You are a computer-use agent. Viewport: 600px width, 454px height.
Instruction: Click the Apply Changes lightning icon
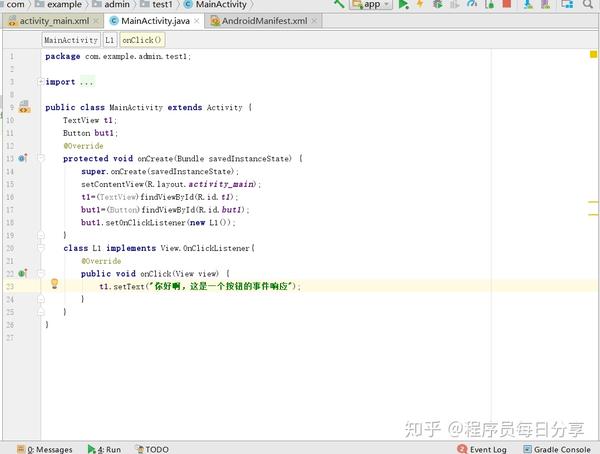point(420,4)
